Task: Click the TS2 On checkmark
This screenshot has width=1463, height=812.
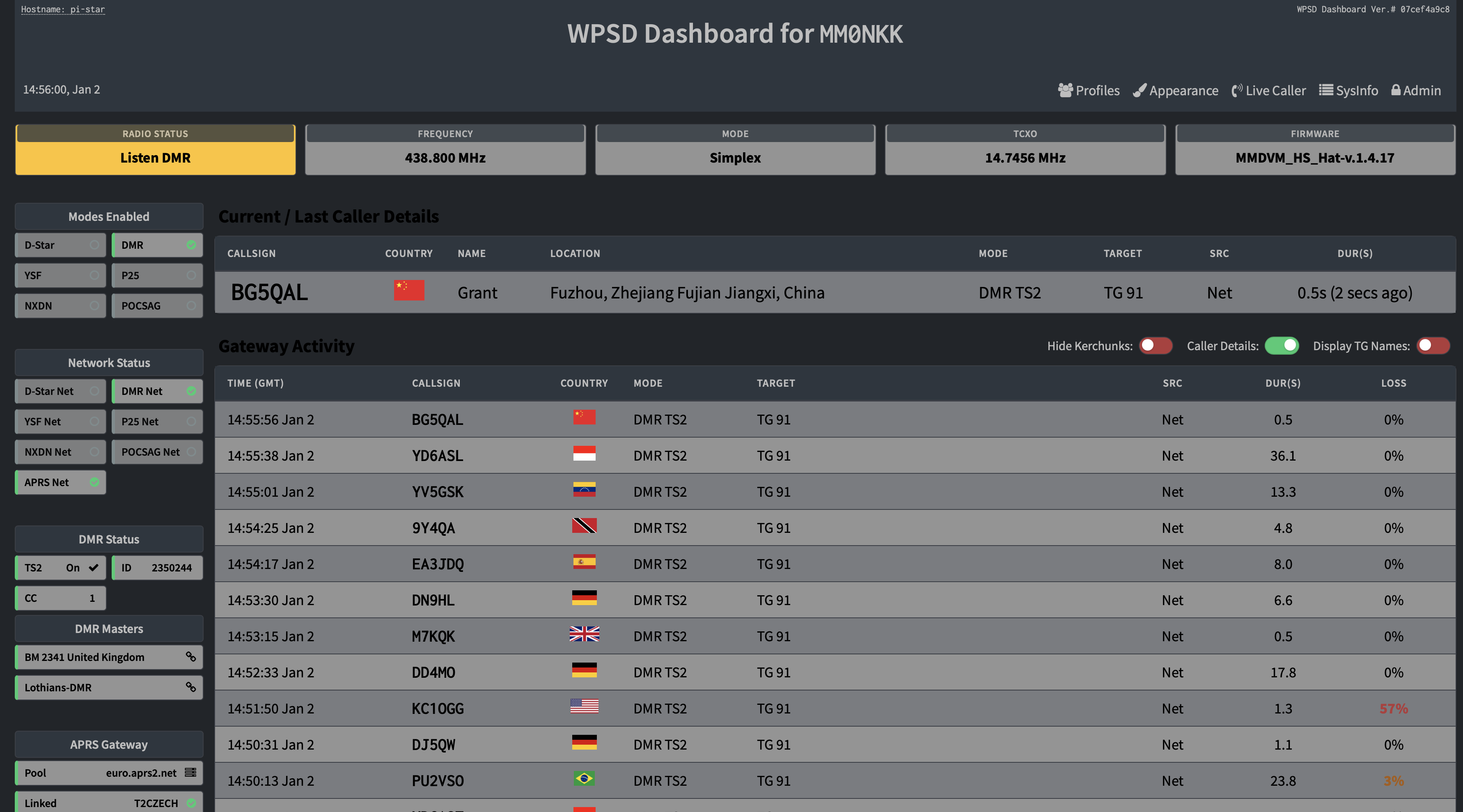Action: click(94, 567)
